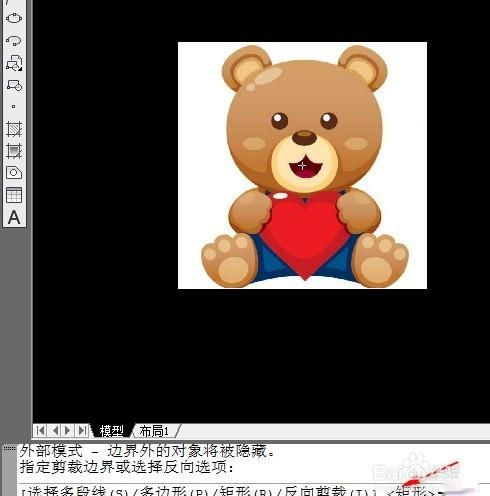Screen dimensions: 490x496
Task: Open the Insert Block tool
Action: pos(14,63)
